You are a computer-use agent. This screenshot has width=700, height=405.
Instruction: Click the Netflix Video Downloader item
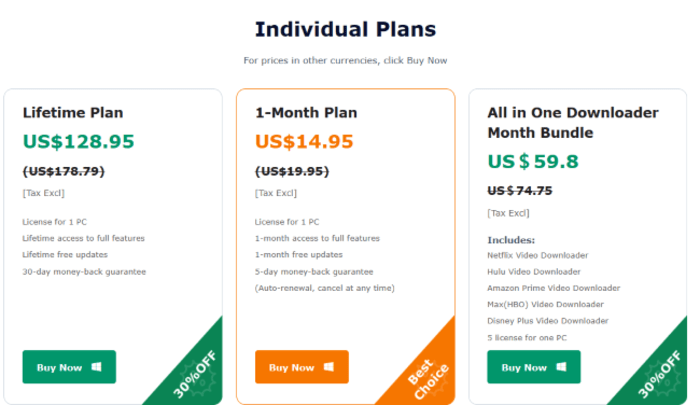click(x=538, y=255)
